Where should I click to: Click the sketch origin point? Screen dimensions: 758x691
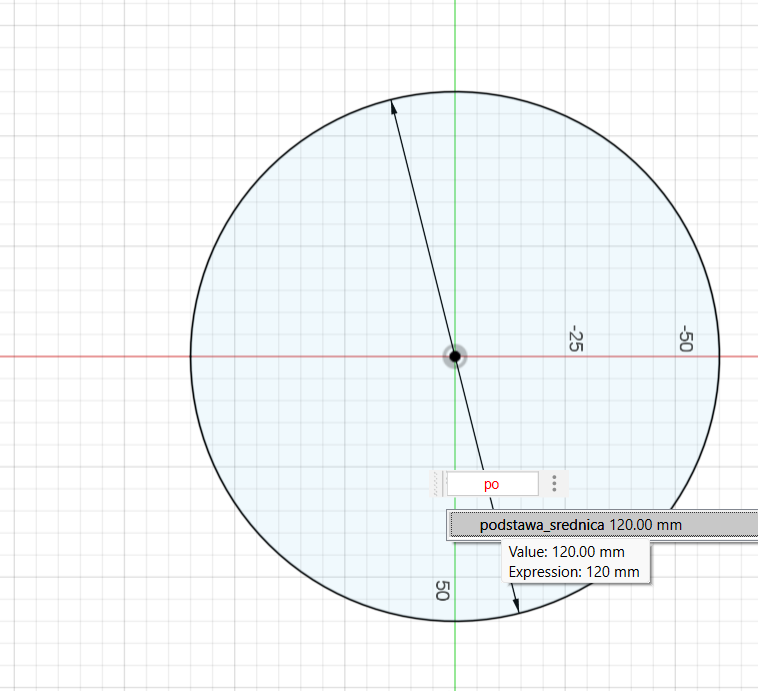pyautogui.click(x=455, y=356)
